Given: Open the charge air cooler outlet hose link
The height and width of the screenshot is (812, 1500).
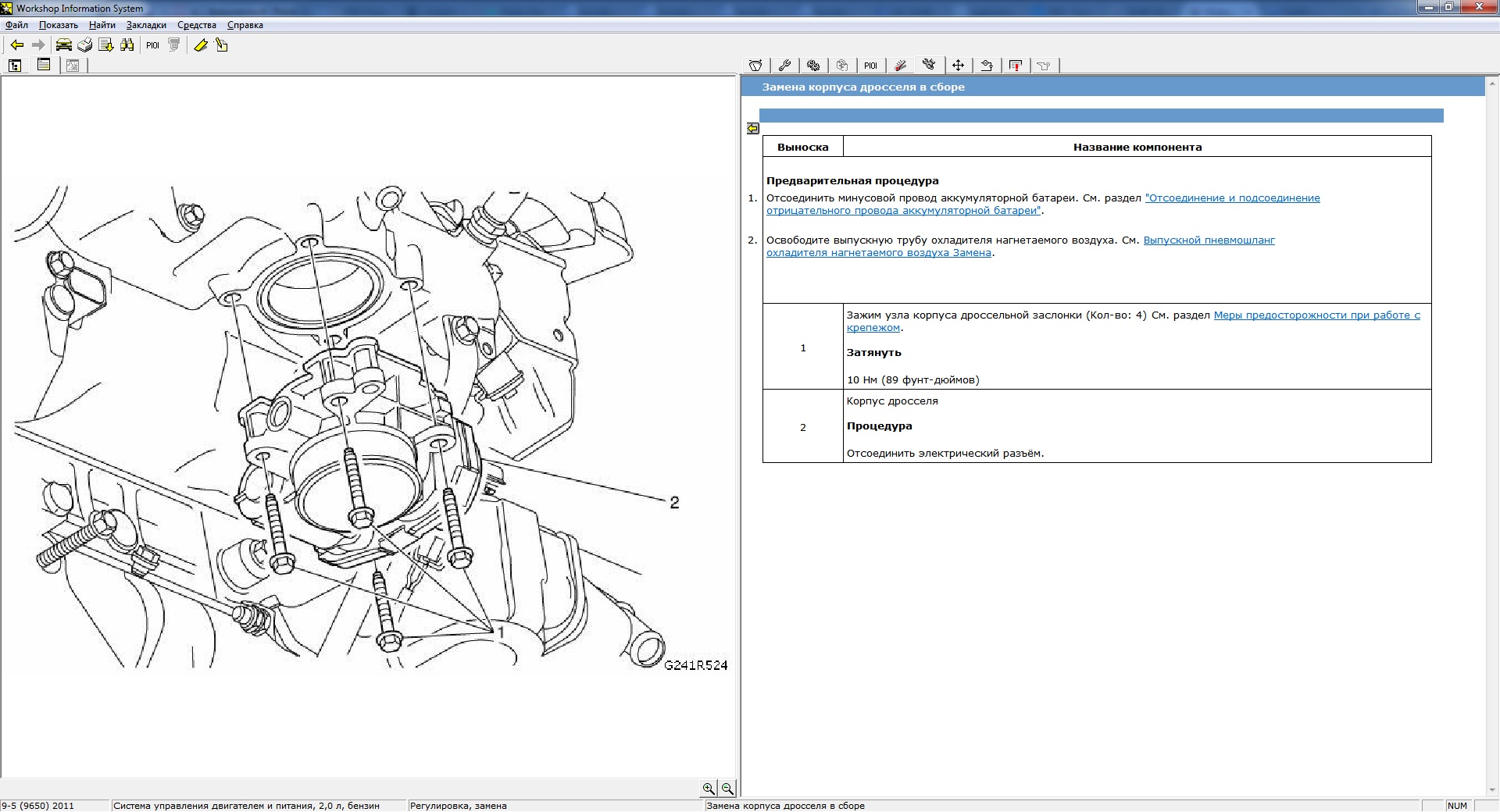Looking at the screenshot, I should click(1209, 240).
